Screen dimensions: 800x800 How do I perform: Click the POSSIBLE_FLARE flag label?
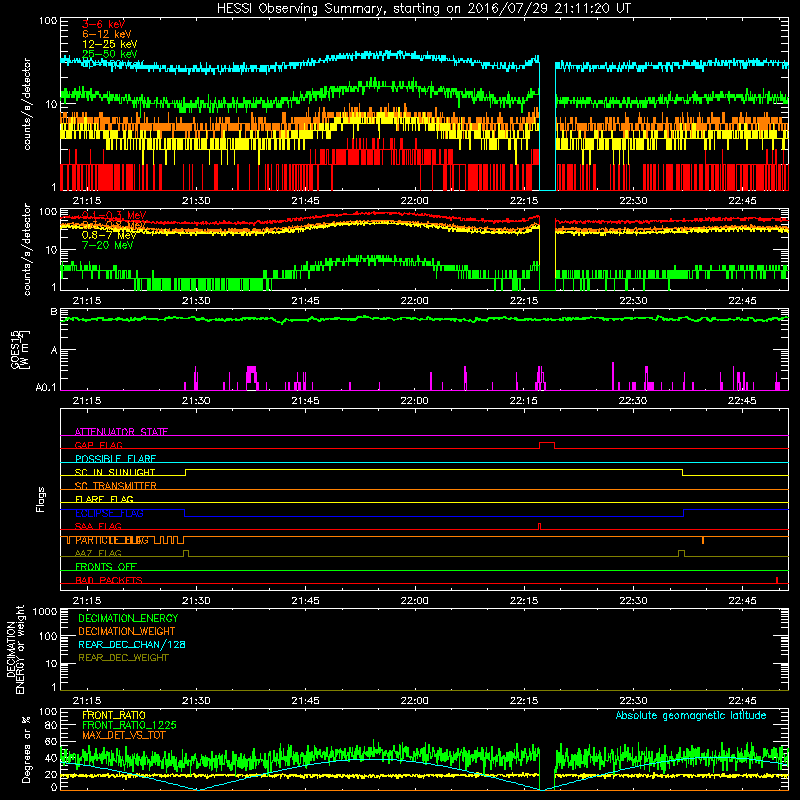115,459
